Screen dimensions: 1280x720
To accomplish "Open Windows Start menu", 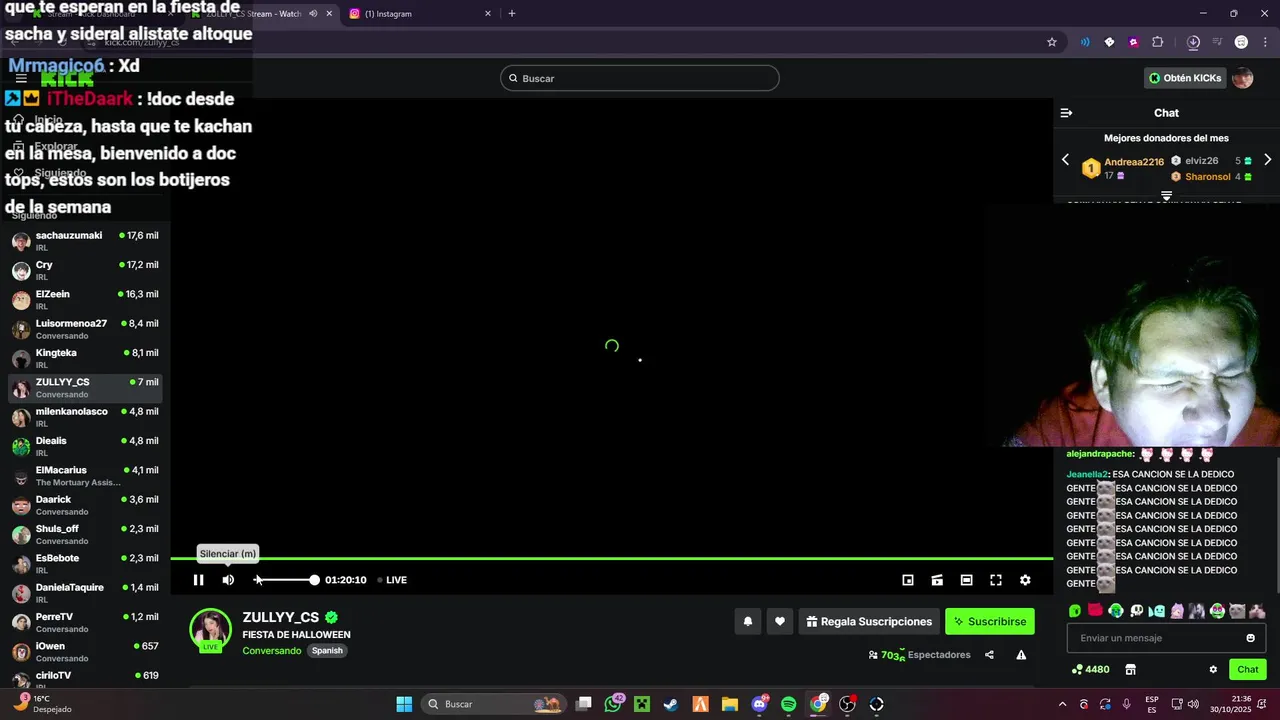I will (404, 704).
